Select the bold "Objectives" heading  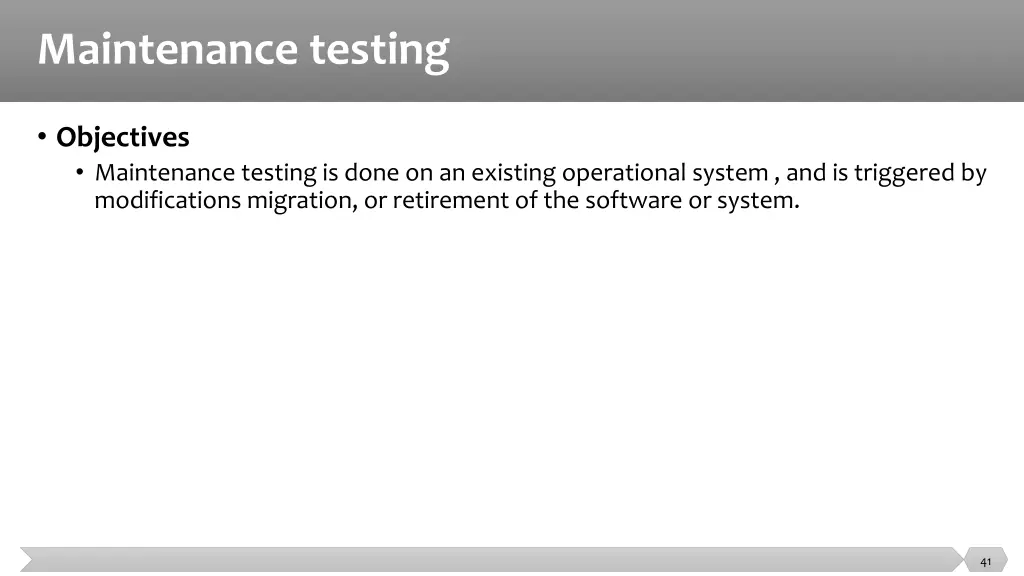coord(122,136)
